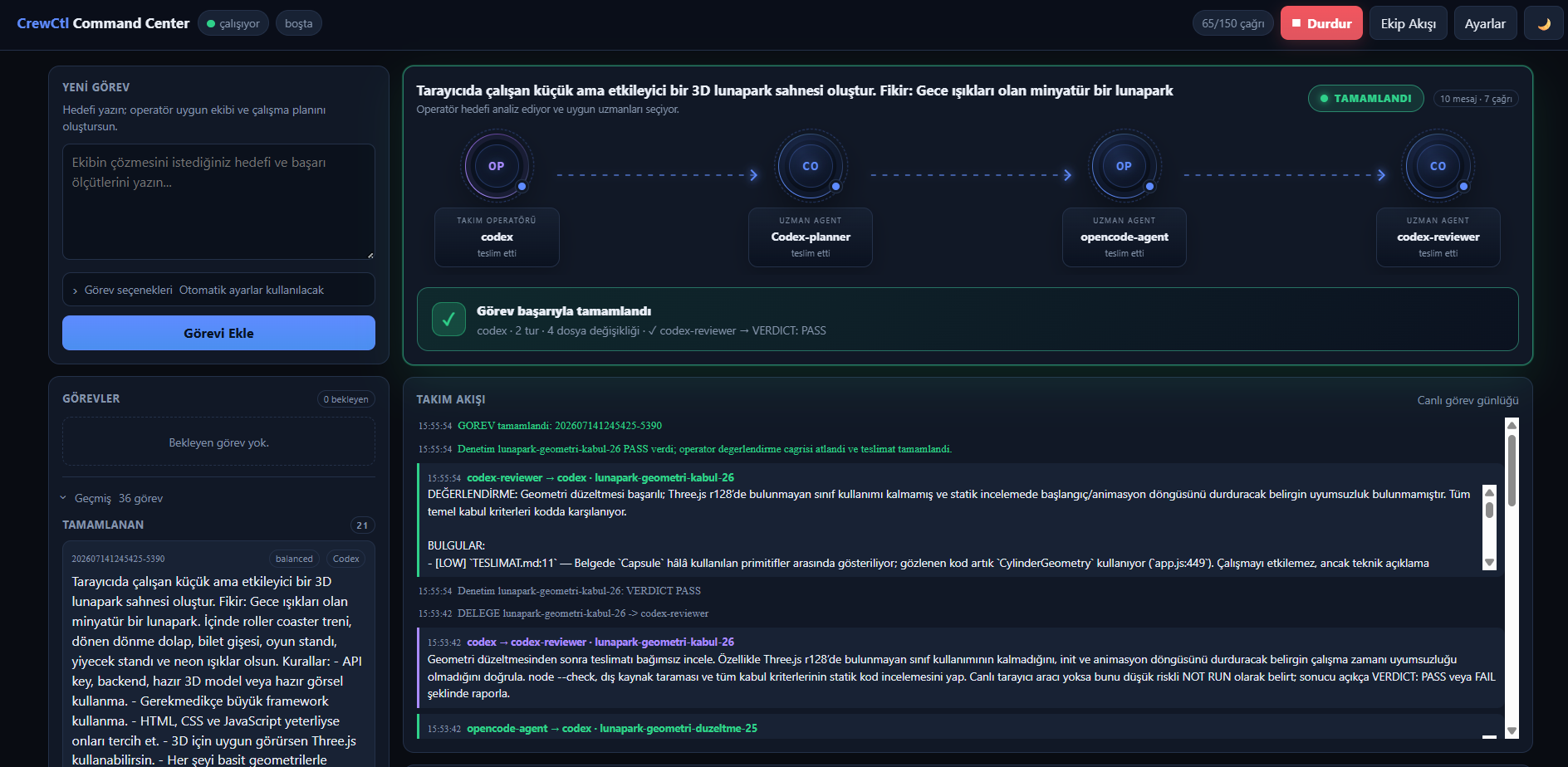Click the codex-reviewer CO avatar
This screenshot has width=1568, height=767.
[x=1438, y=166]
